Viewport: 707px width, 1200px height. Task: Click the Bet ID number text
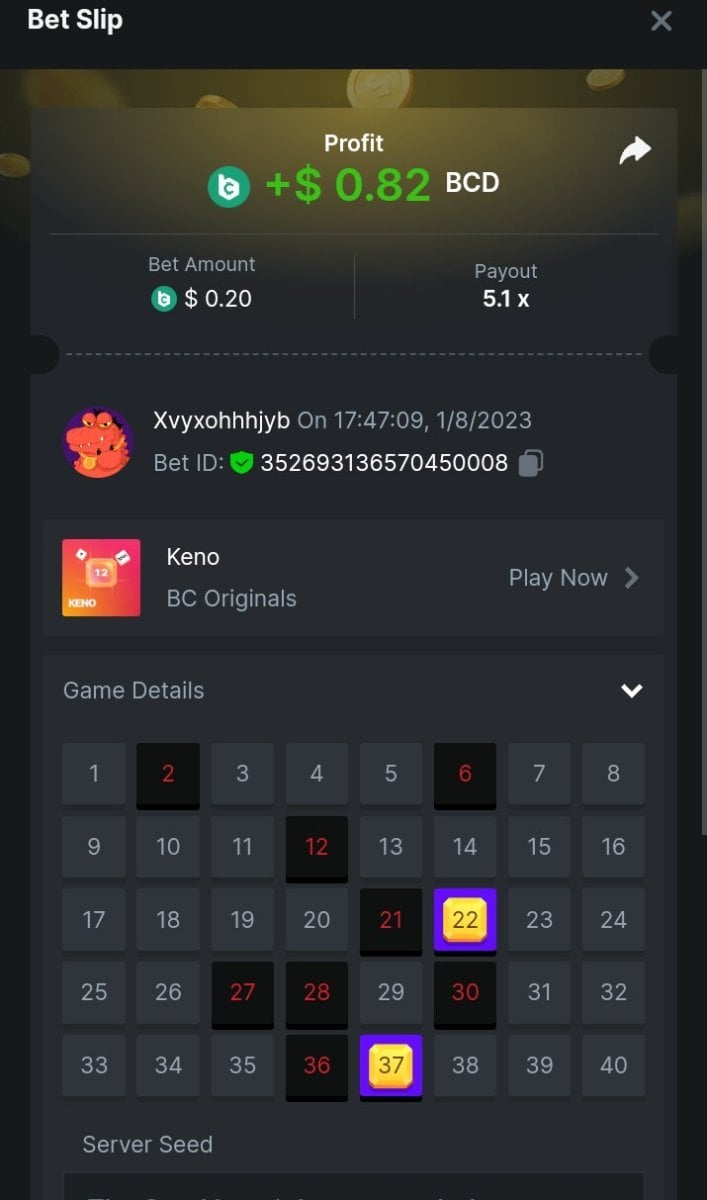pos(384,463)
